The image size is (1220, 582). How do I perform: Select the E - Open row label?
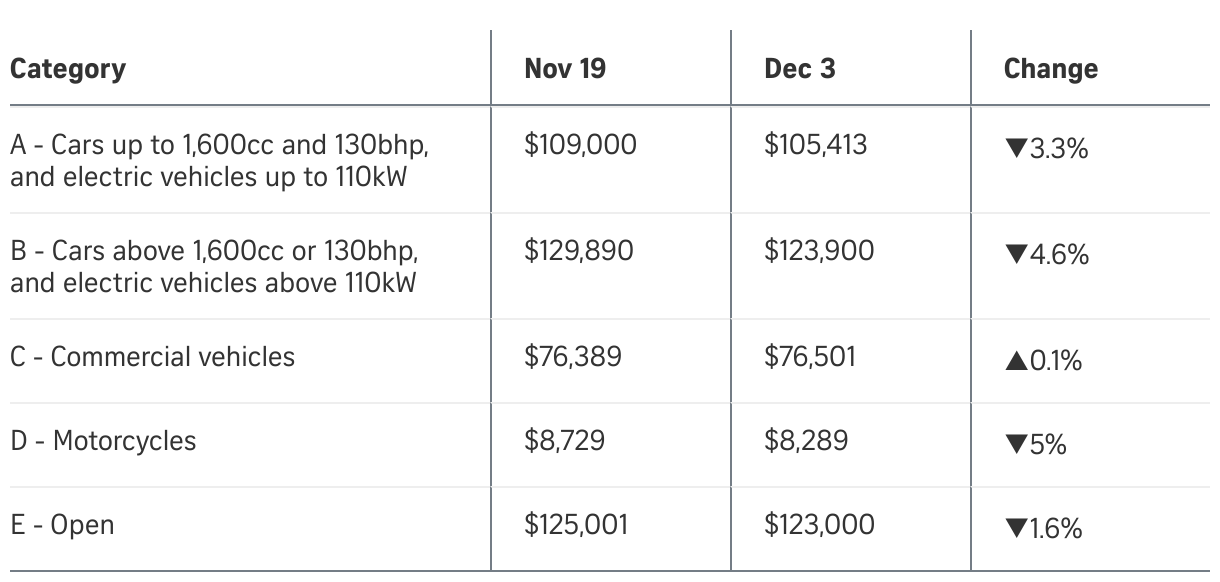62,525
